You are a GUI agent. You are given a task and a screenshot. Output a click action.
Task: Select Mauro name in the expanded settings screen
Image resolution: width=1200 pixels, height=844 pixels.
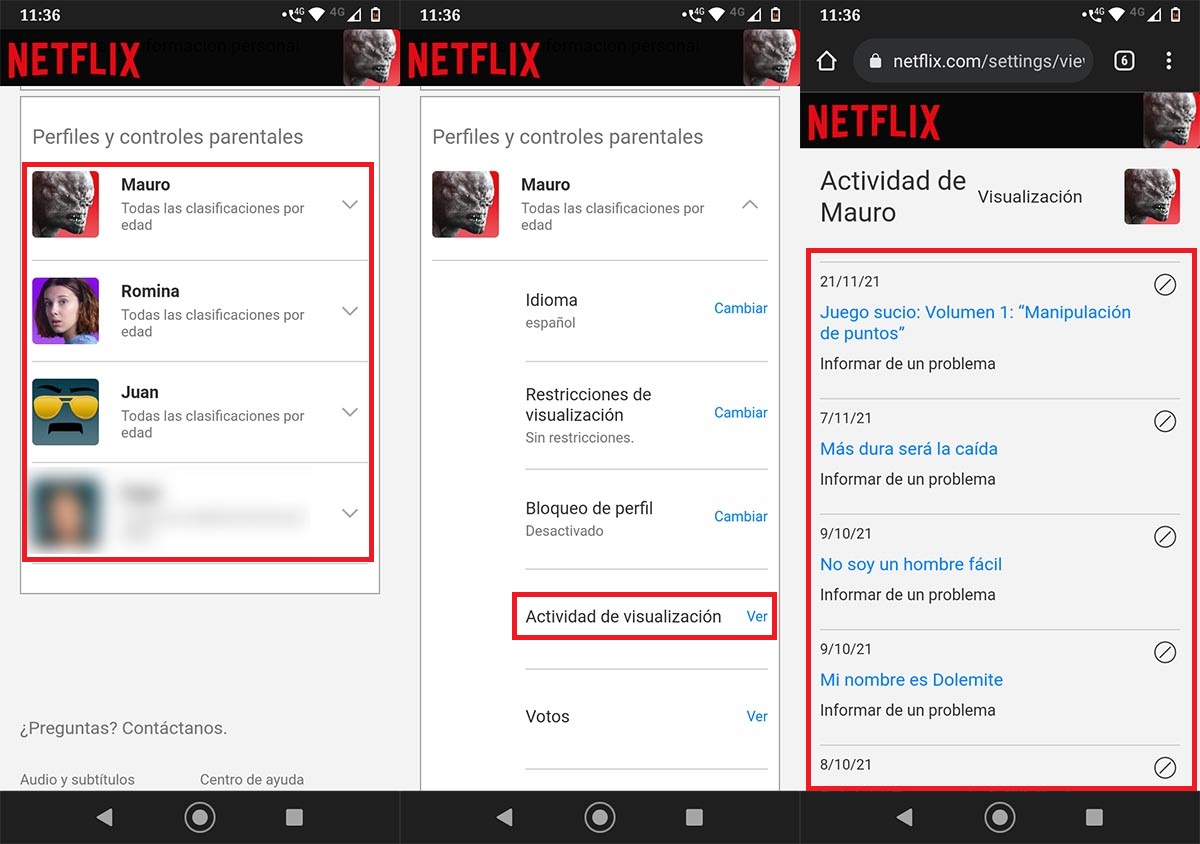coord(546,185)
